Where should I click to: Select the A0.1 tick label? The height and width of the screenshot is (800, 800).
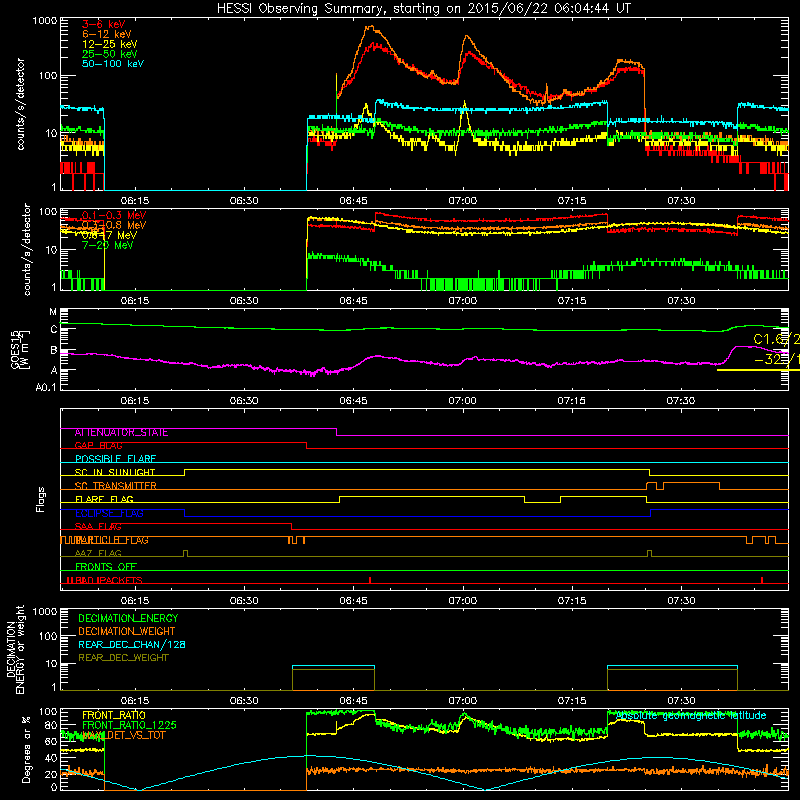click(x=45, y=387)
